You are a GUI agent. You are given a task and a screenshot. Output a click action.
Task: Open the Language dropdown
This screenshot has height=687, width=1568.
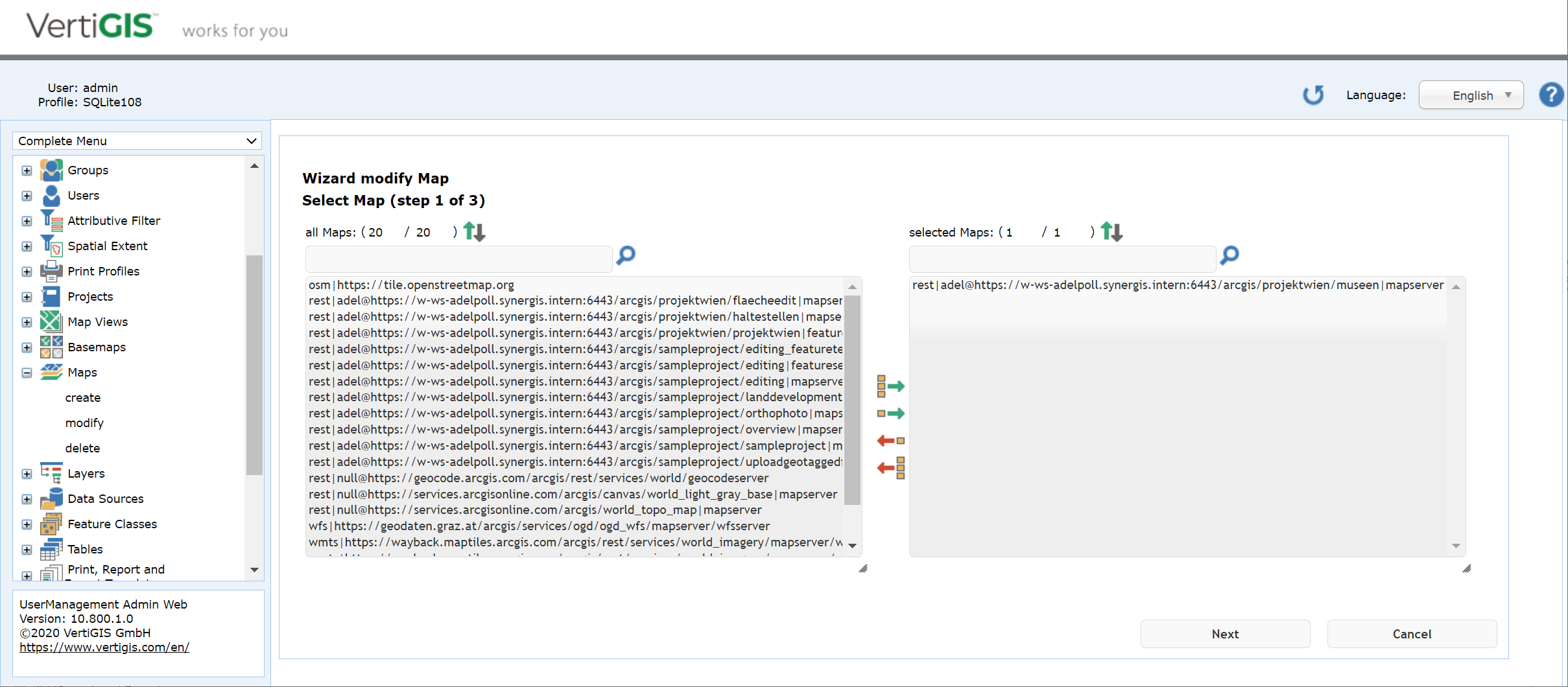tap(1470, 95)
